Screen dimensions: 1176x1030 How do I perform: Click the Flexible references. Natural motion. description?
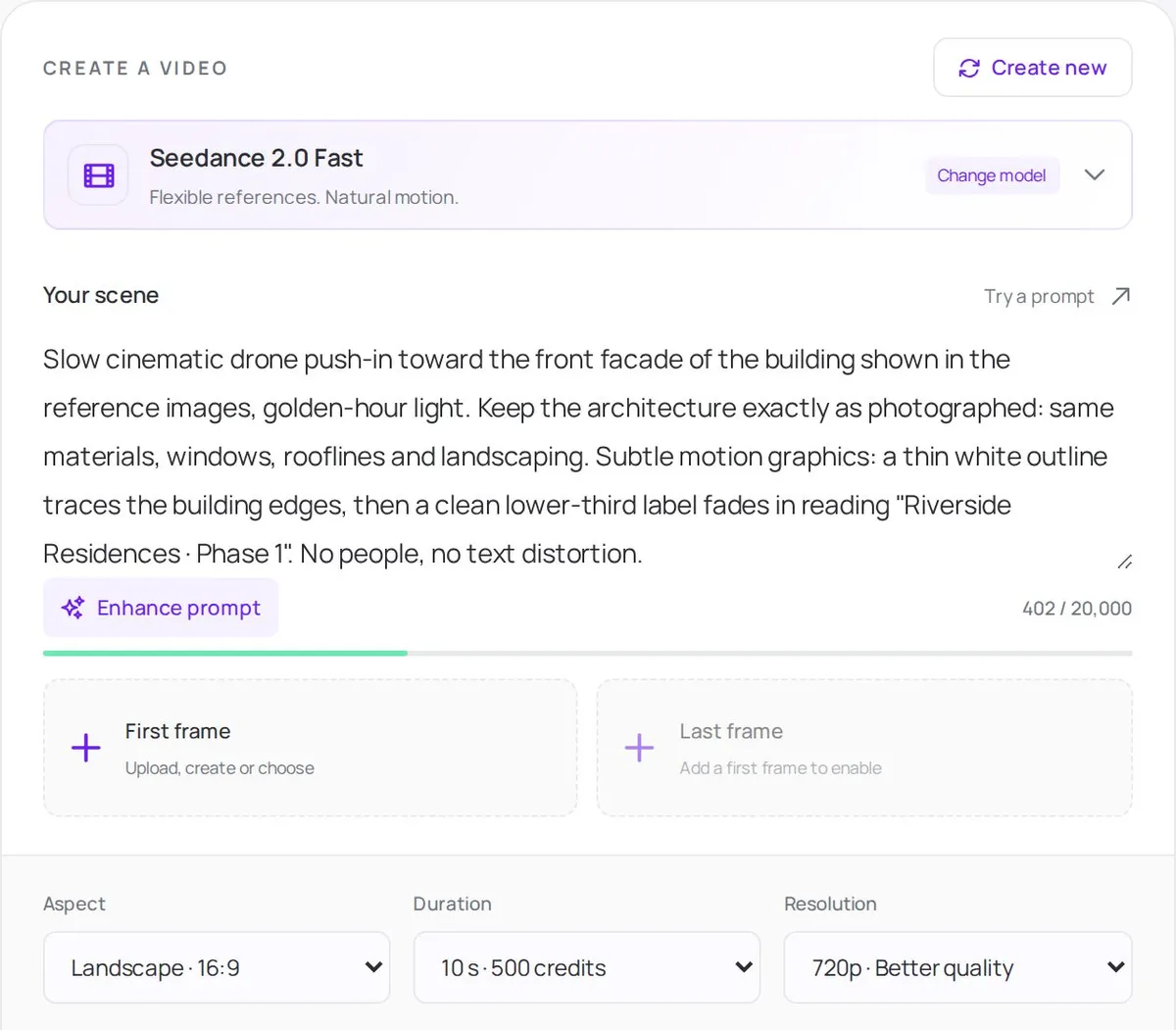coord(304,197)
